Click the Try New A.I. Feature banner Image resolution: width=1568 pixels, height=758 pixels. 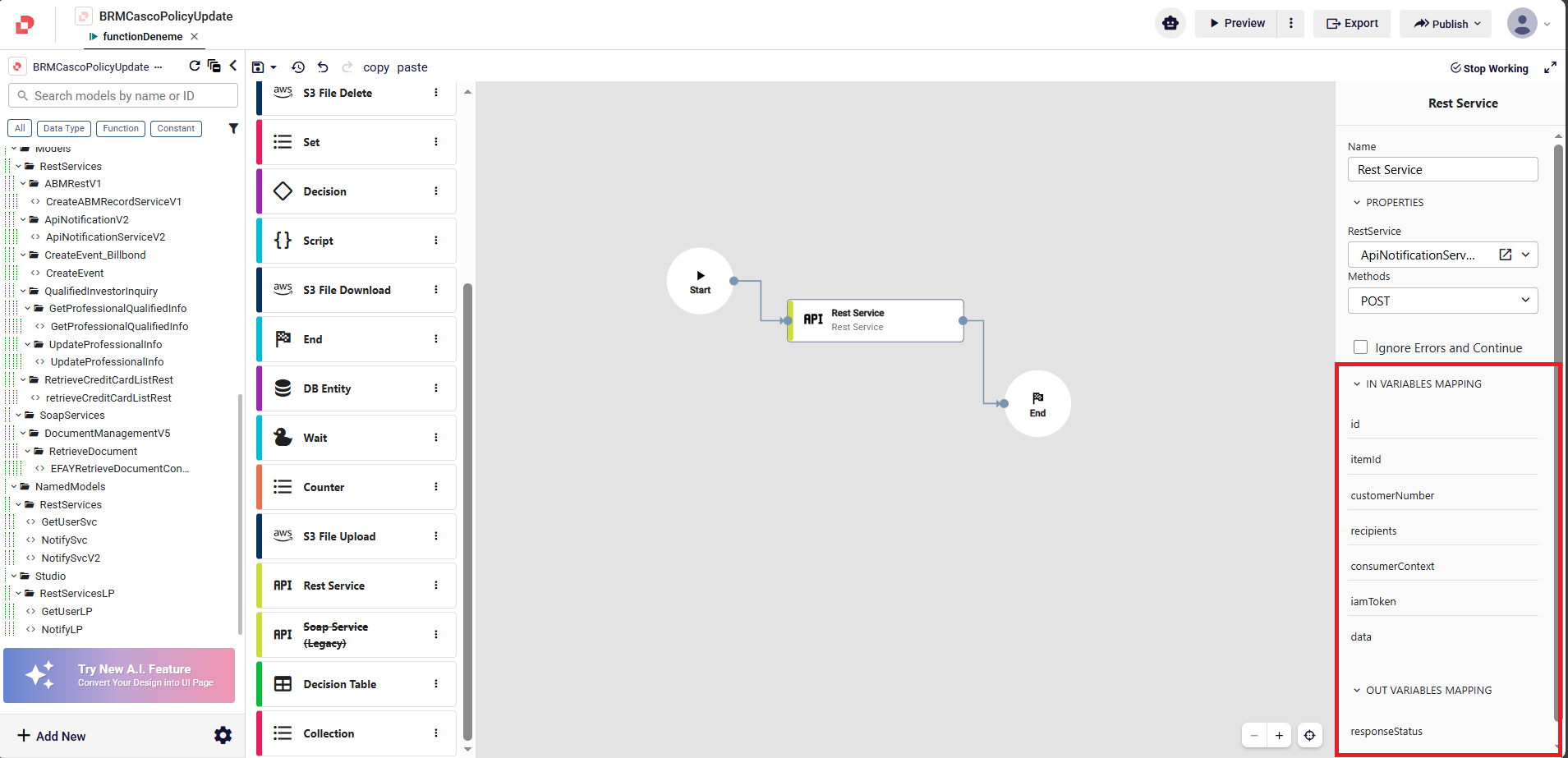119,675
